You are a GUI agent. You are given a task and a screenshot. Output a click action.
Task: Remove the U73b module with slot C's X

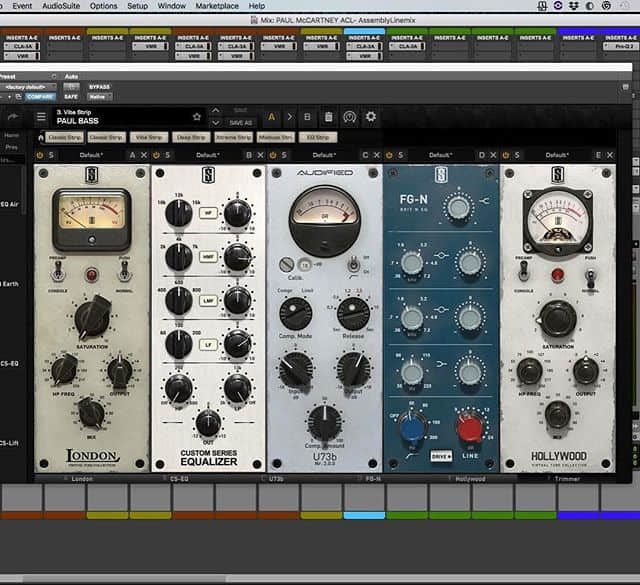pos(377,155)
